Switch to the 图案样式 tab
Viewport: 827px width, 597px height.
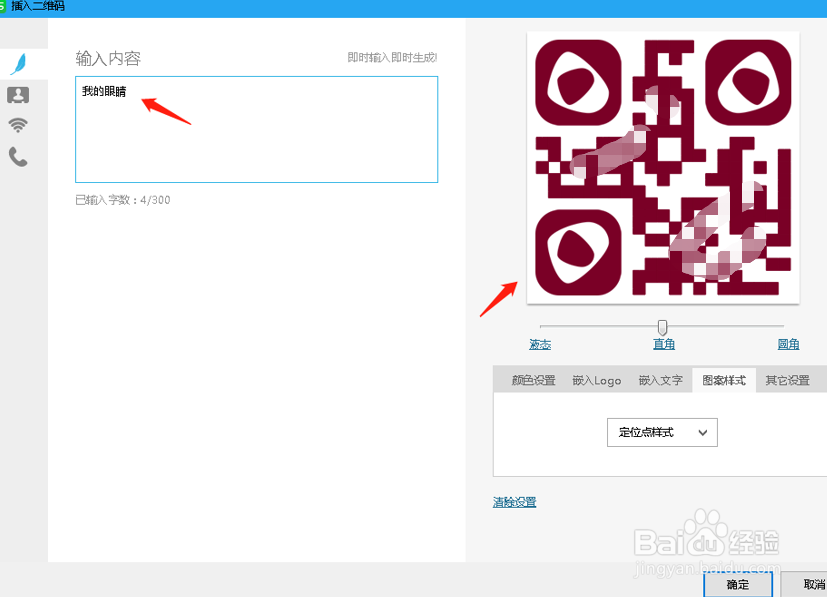point(724,380)
